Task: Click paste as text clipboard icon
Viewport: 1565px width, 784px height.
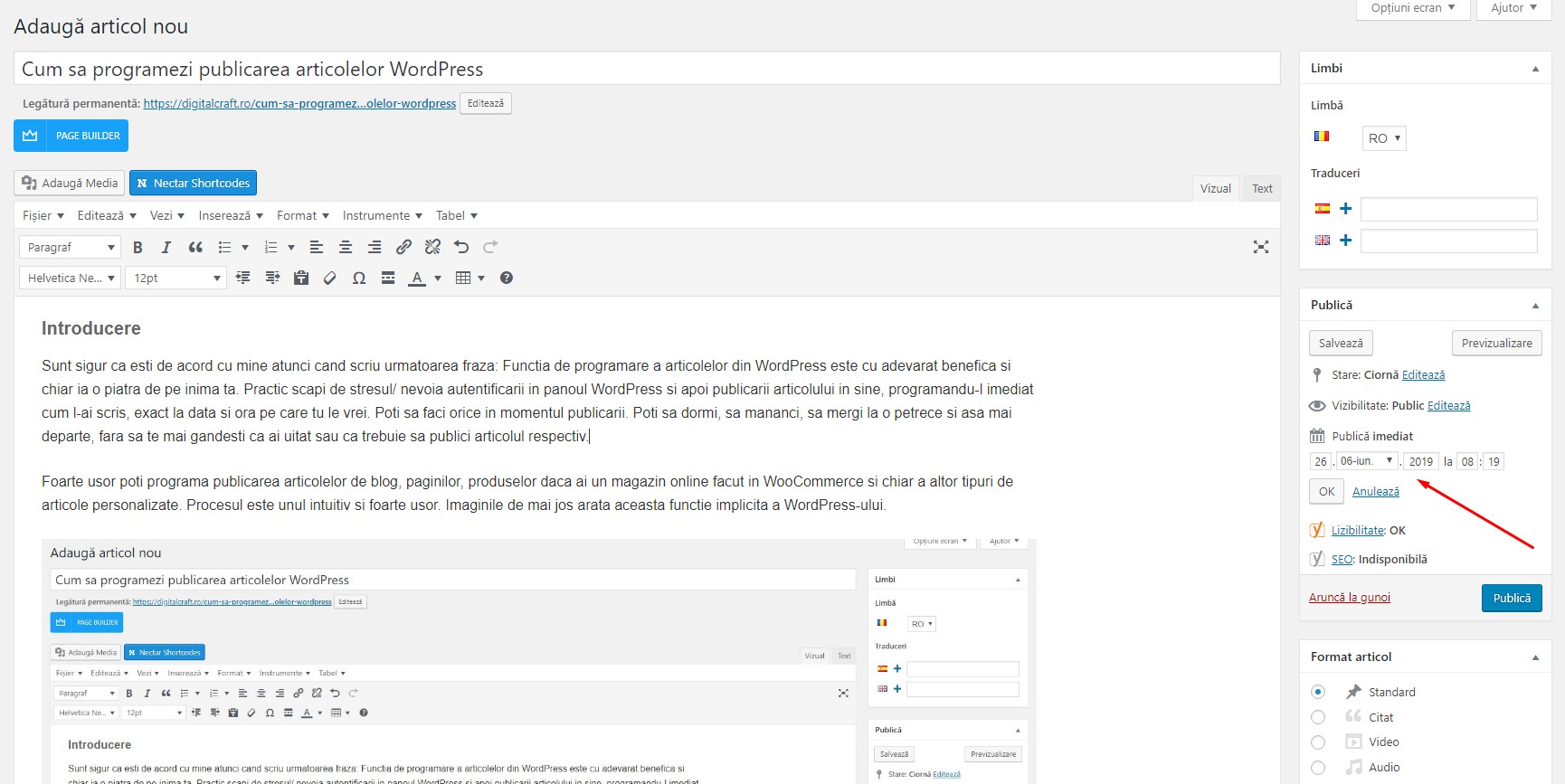Action: pos(301,278)
